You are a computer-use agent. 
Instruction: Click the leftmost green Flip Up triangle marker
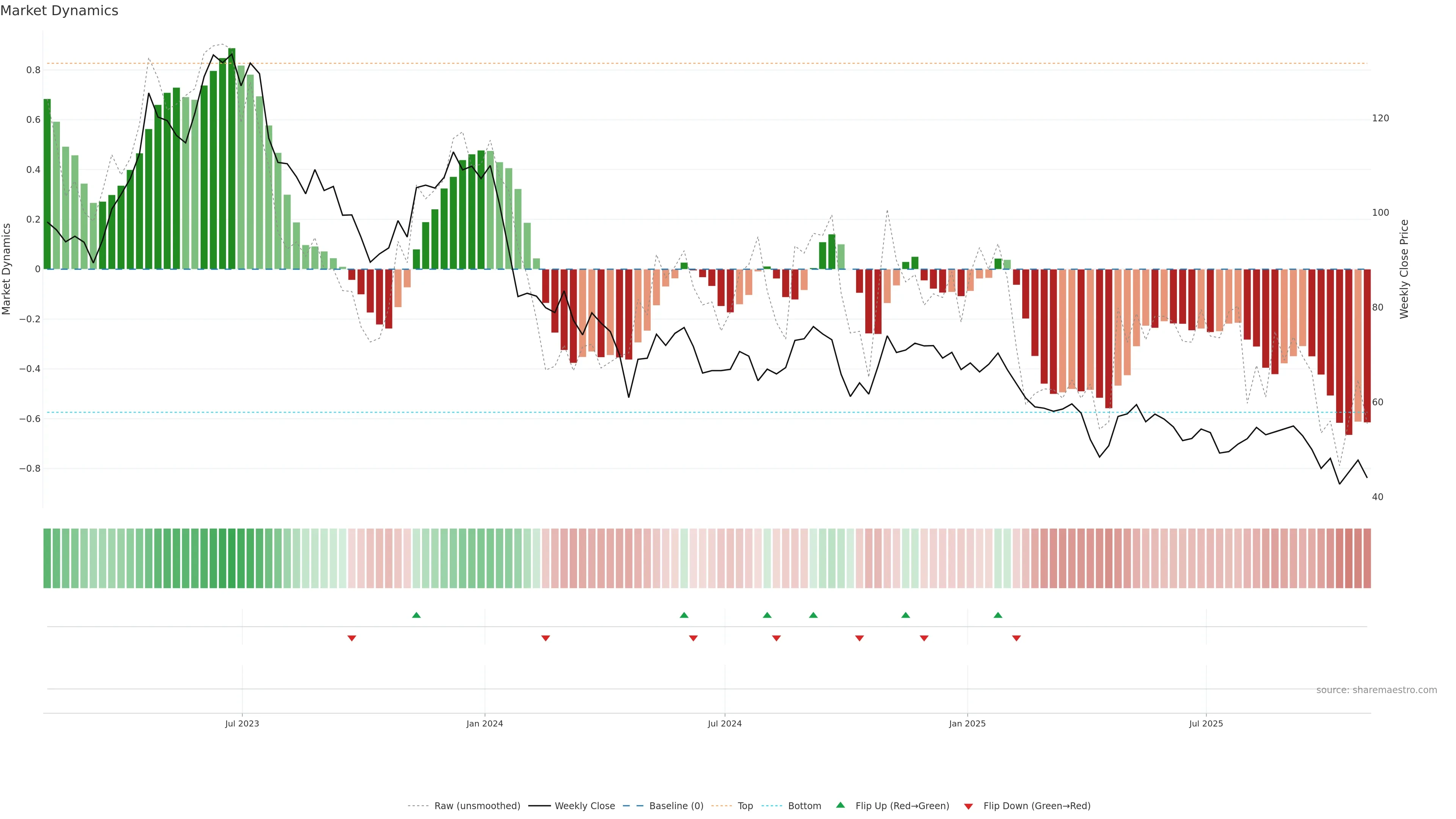click(417, 615)
